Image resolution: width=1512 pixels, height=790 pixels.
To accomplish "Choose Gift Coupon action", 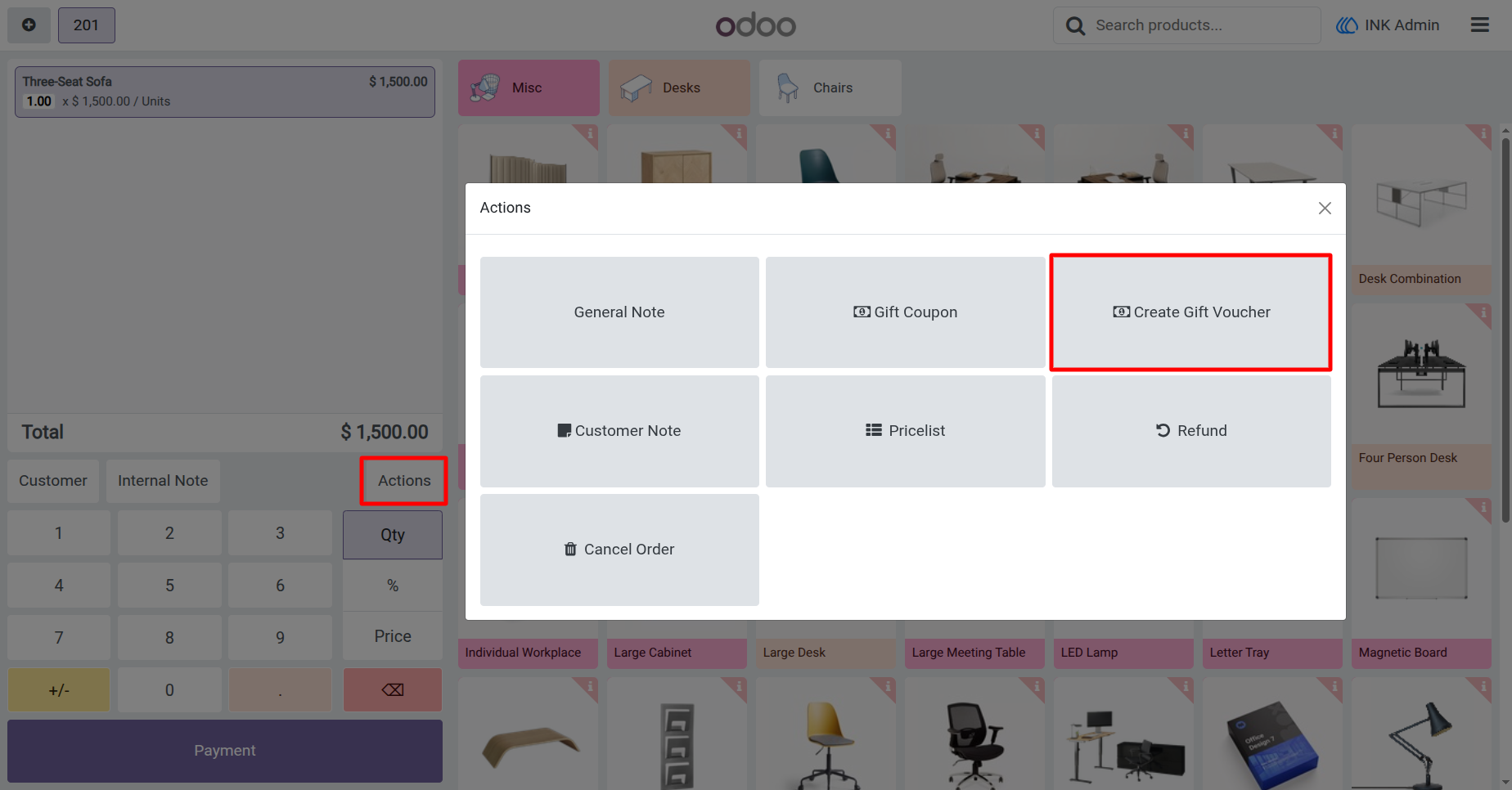I will tap(905, 312).
